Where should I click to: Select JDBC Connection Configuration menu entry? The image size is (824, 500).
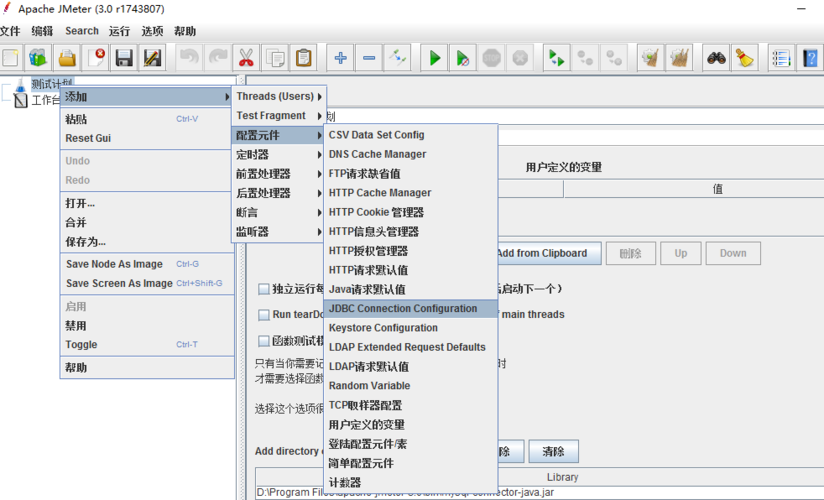point(411,309)
